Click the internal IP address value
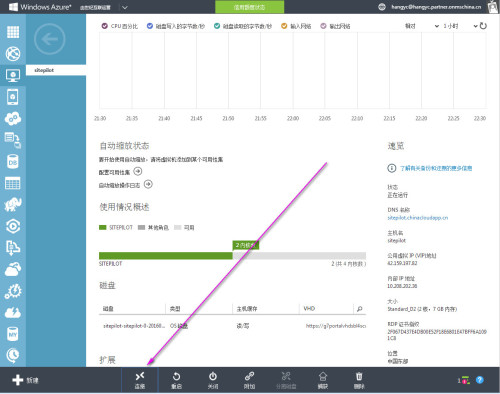 click(402, 286)
